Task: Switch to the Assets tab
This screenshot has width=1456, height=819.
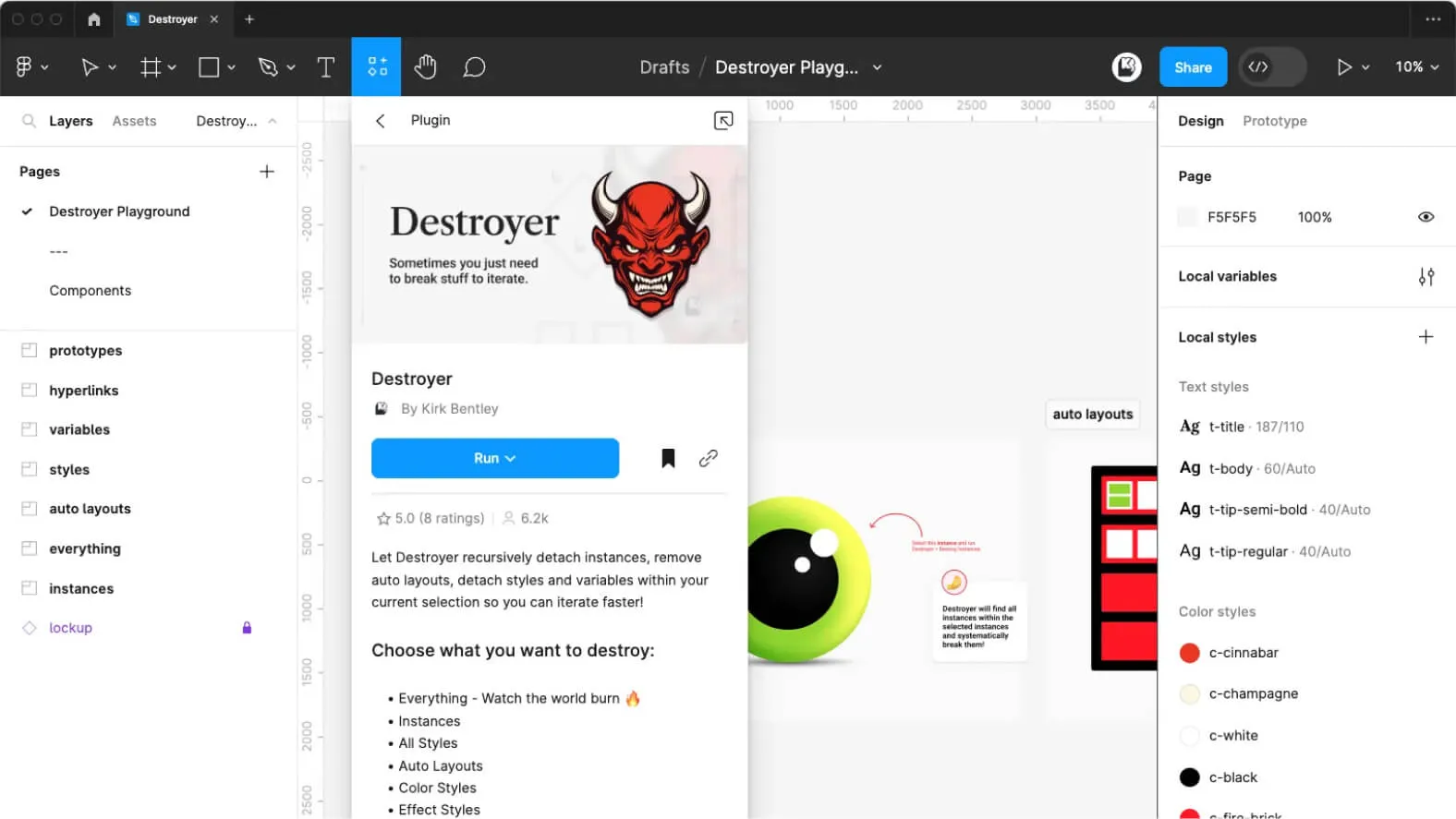Action: (x=134, y=121)
